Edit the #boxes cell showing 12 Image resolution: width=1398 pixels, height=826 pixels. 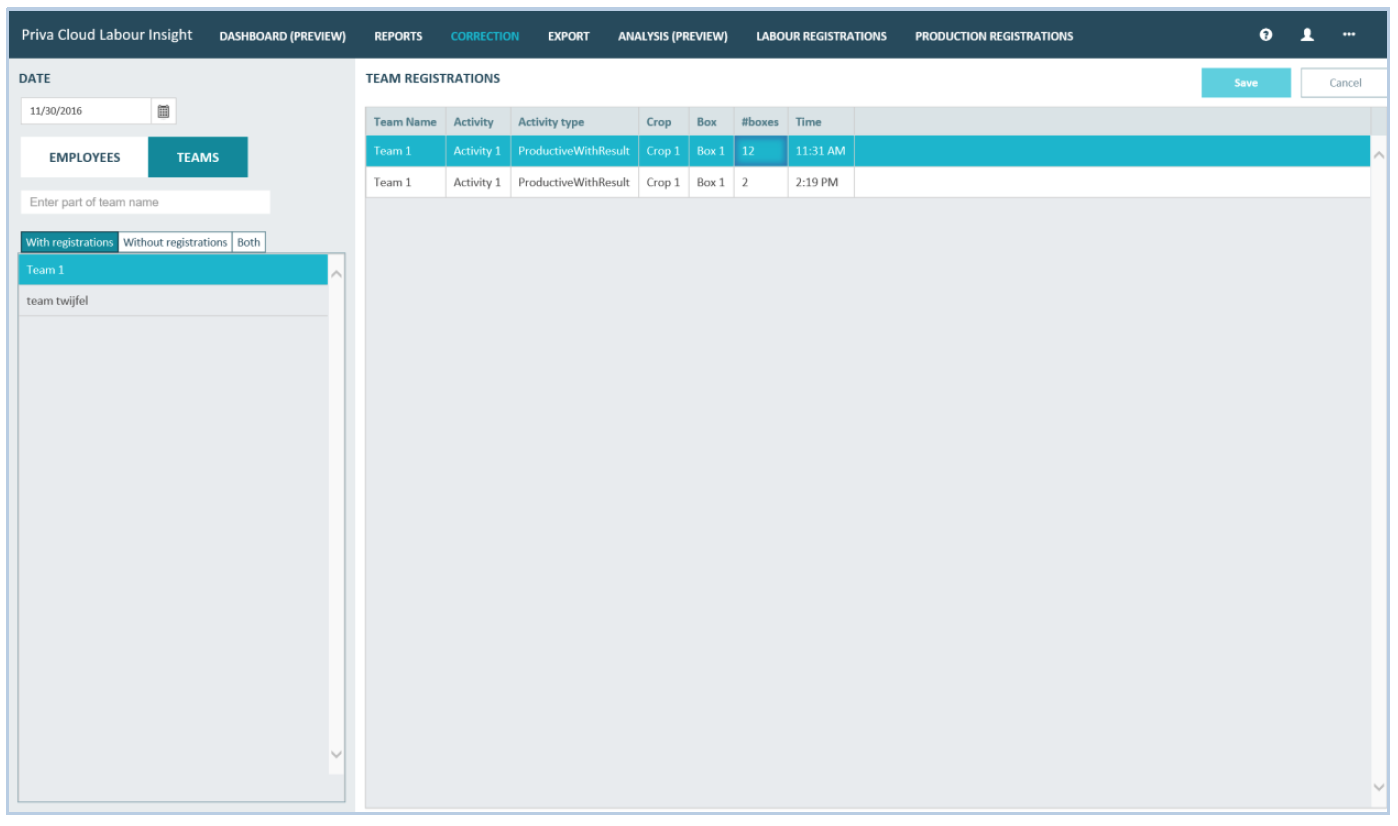(760, 151)
